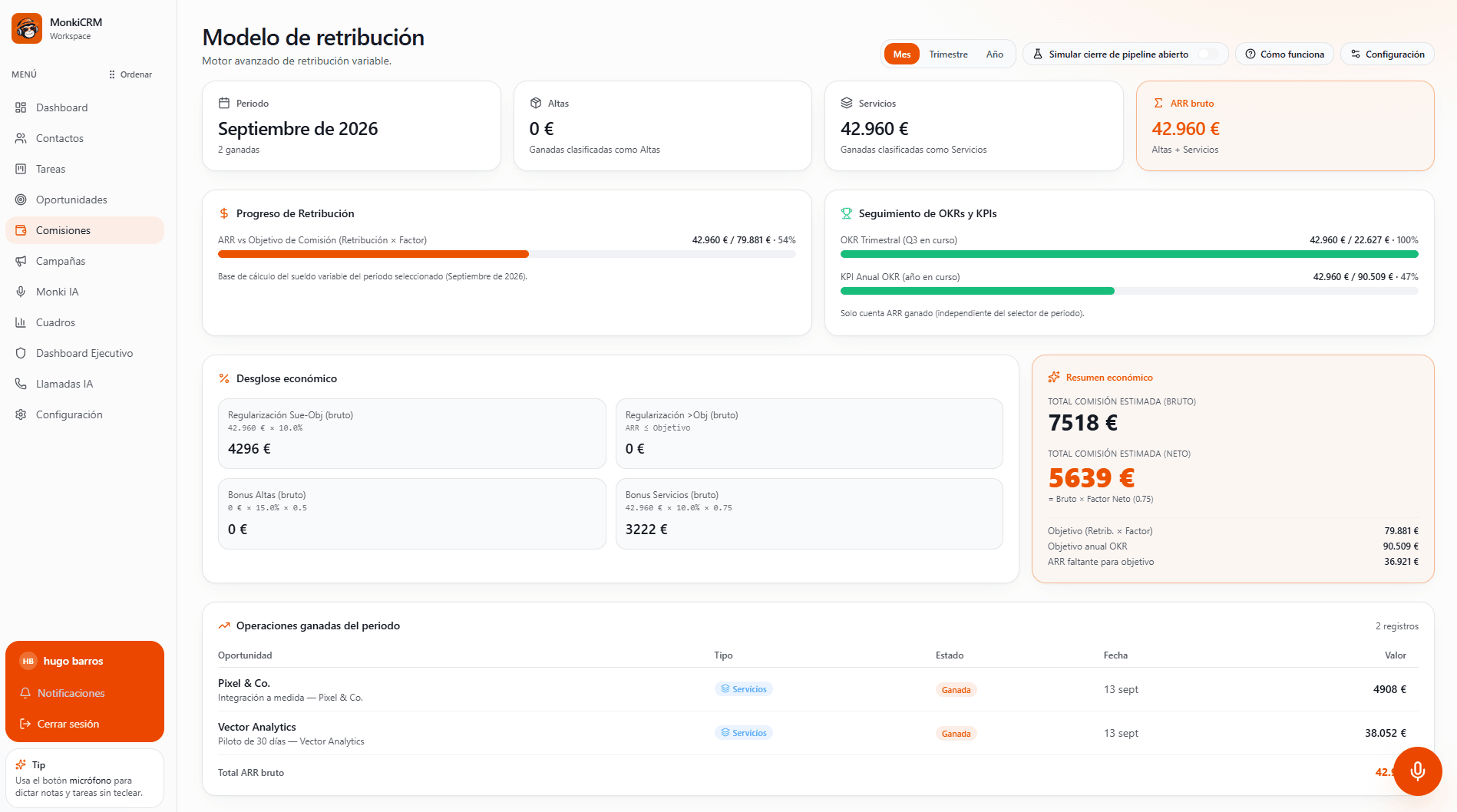
Task: Click the Llamadas IA phone icon
Action: click(x=21, y=384)
